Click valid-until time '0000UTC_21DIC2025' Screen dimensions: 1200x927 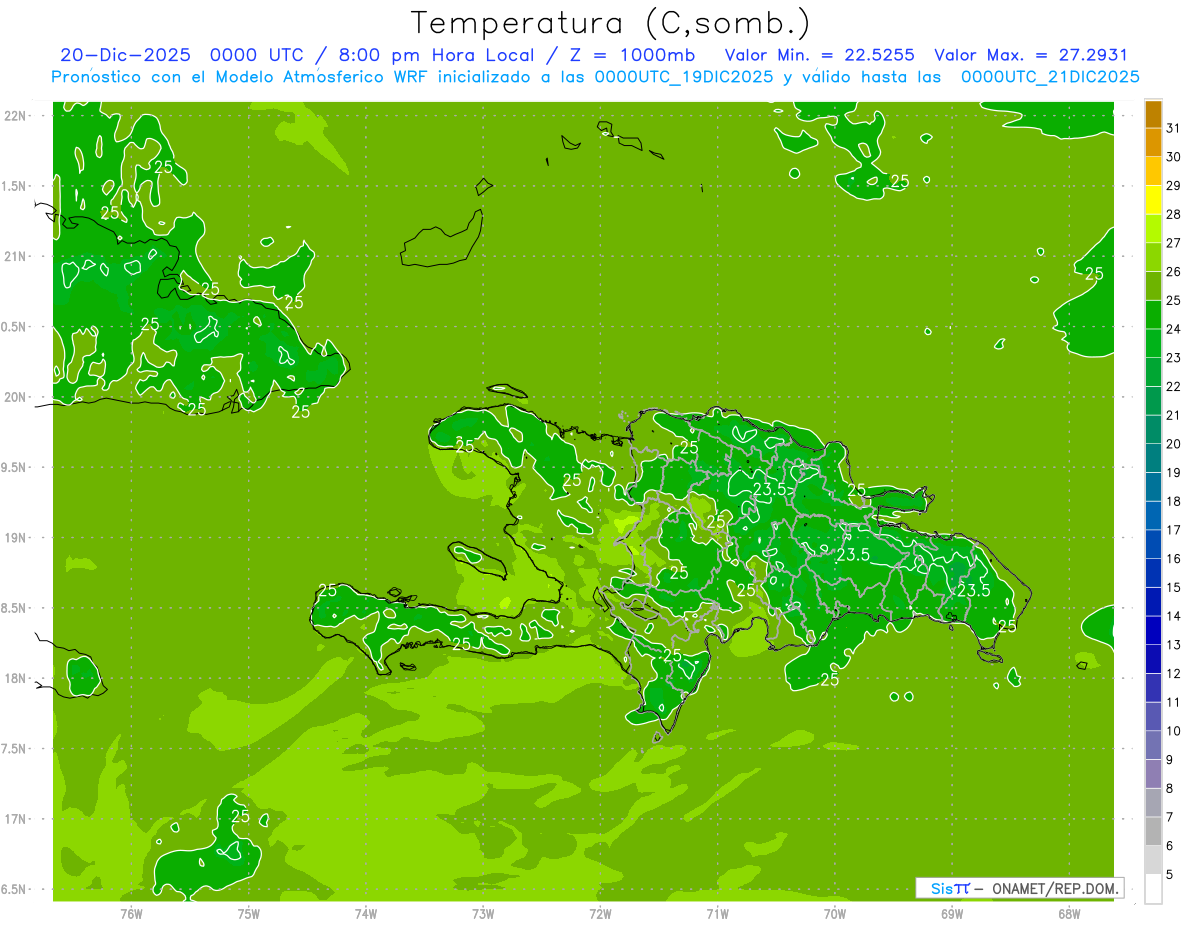click(1050, 77)
